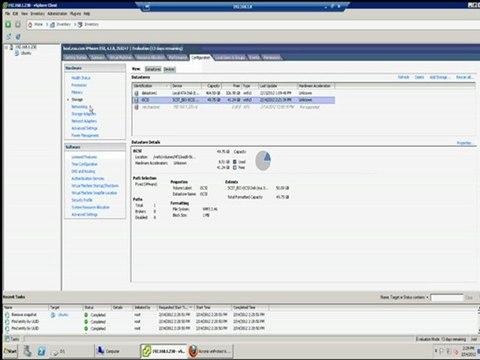Click the second Inventory breadcrumb icon

point(80,24)
